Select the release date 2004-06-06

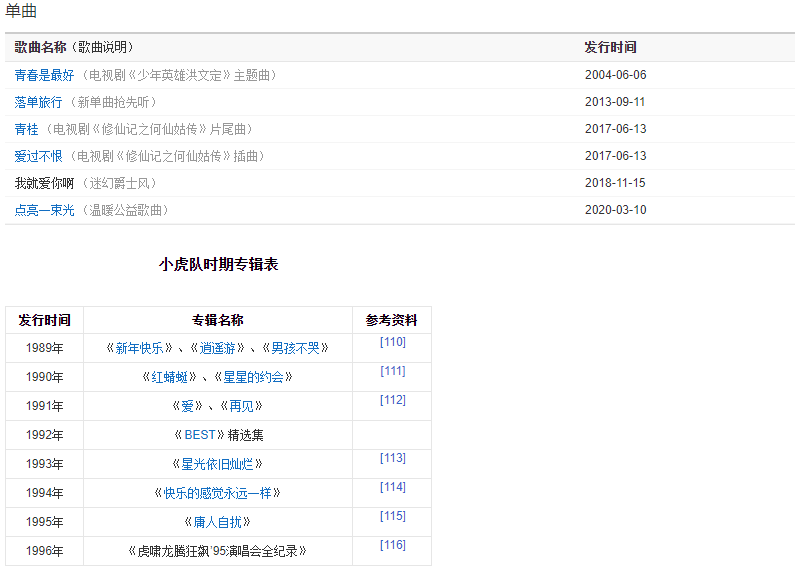tap(616, 75)
